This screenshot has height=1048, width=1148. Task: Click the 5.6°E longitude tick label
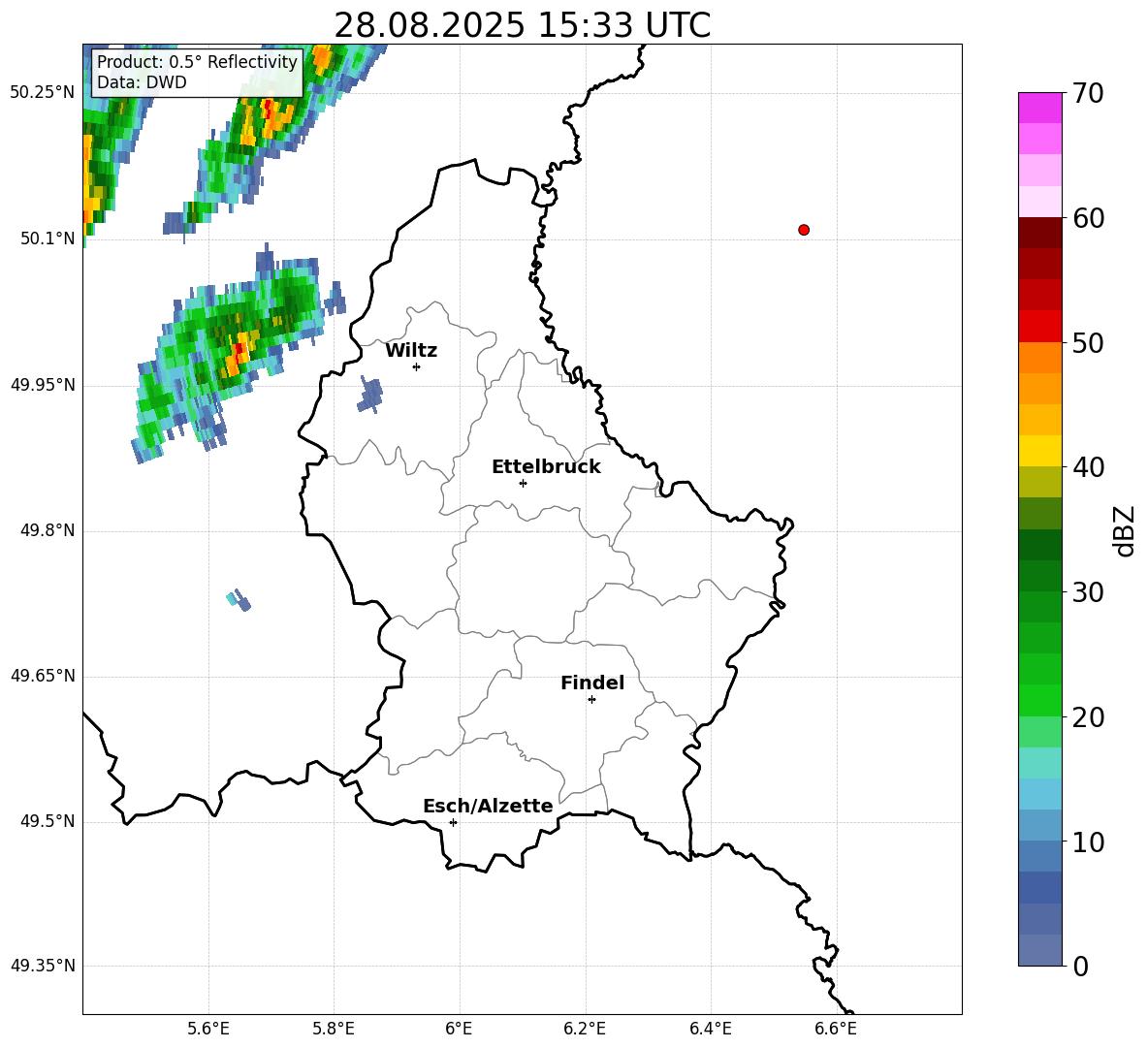click(208, 1029)
